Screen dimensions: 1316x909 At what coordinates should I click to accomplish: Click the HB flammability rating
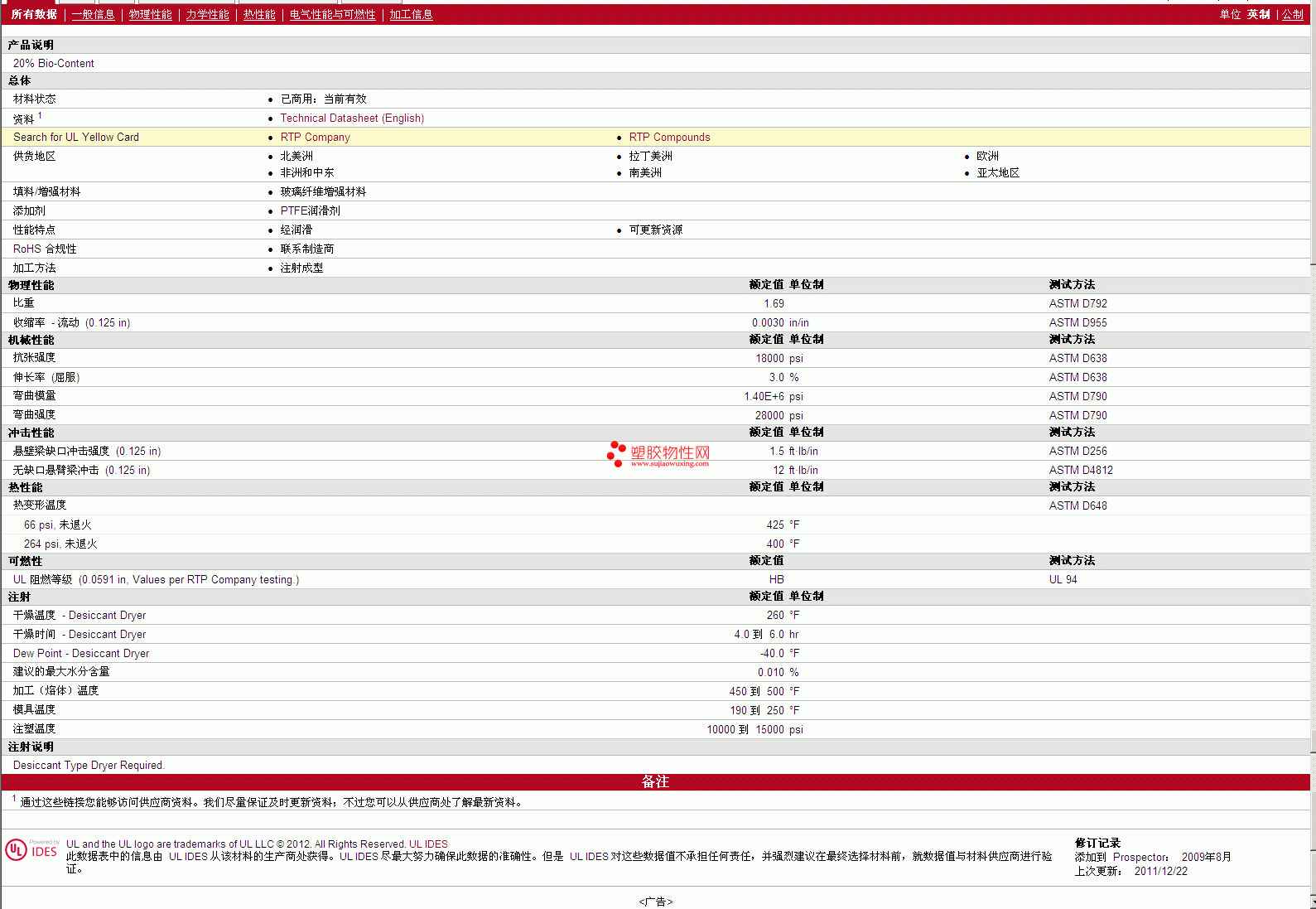pyautogui.click(x=776, y=579)
